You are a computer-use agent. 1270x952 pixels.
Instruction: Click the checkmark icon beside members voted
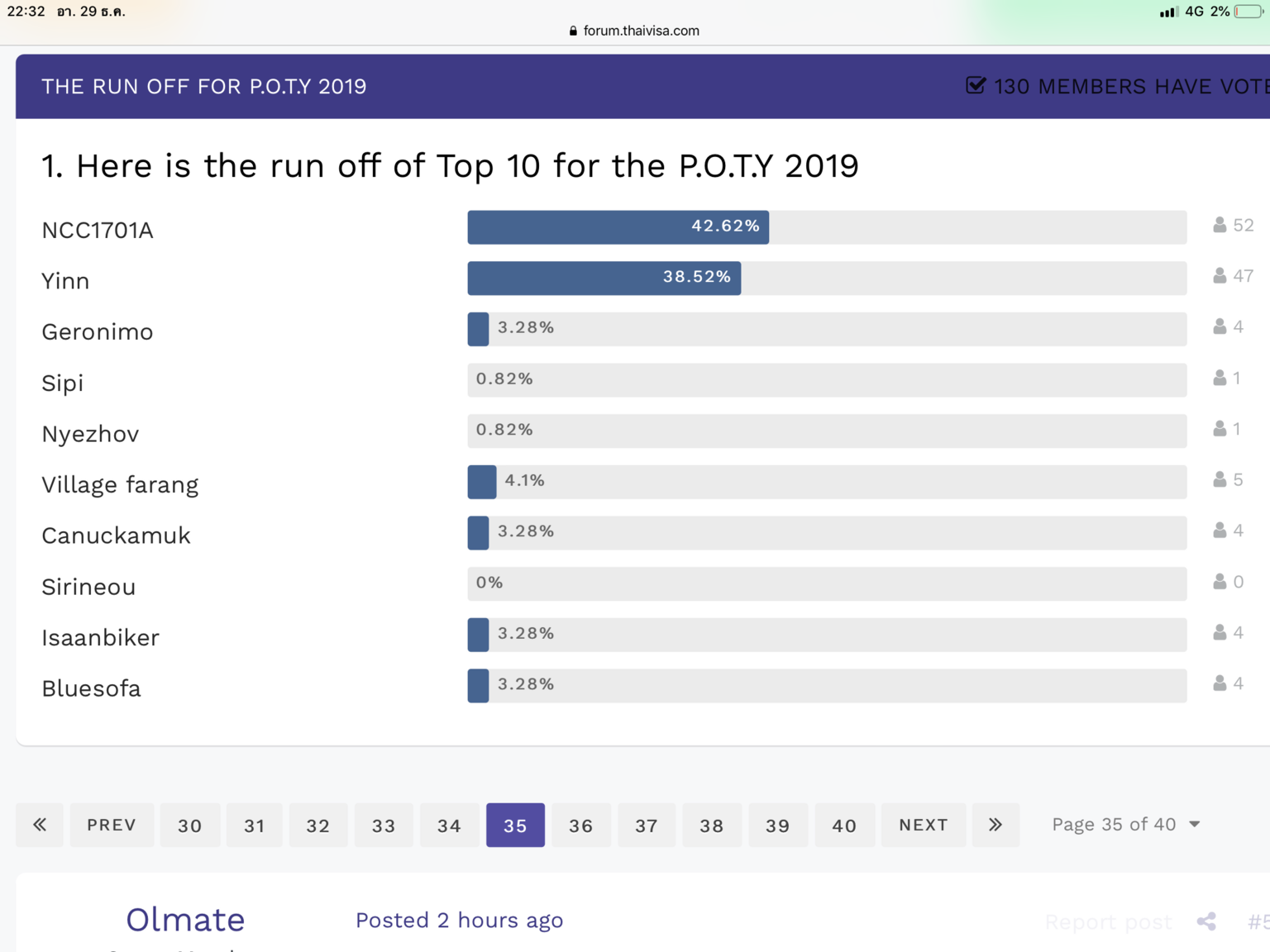pos(976,86)
